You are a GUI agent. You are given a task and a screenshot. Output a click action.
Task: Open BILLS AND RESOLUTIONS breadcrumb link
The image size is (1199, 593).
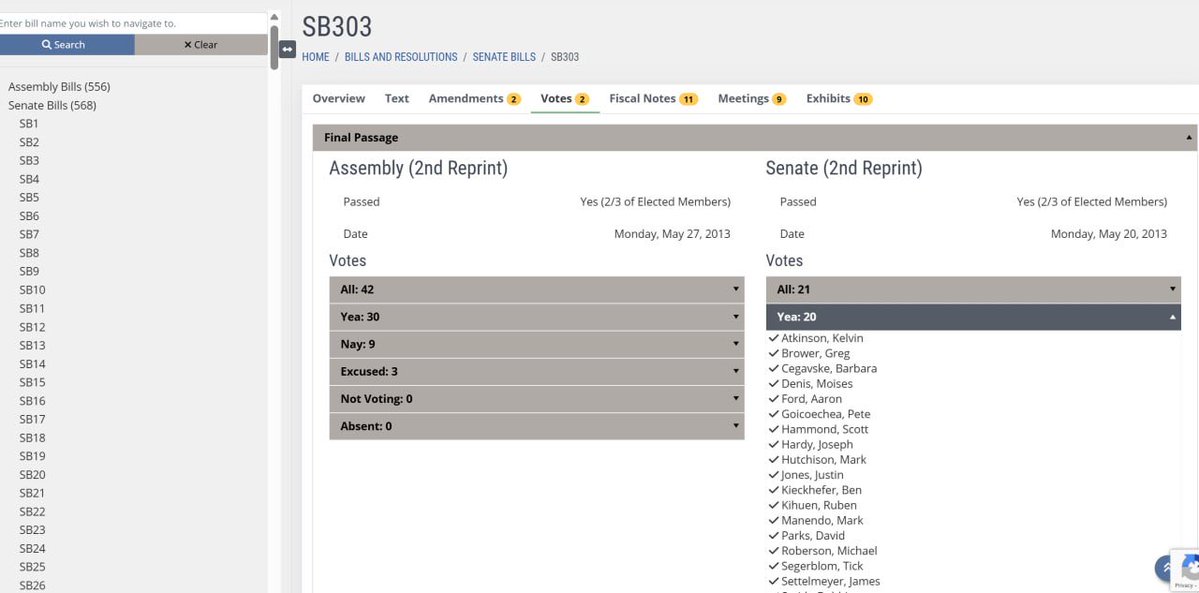(401, 57)
